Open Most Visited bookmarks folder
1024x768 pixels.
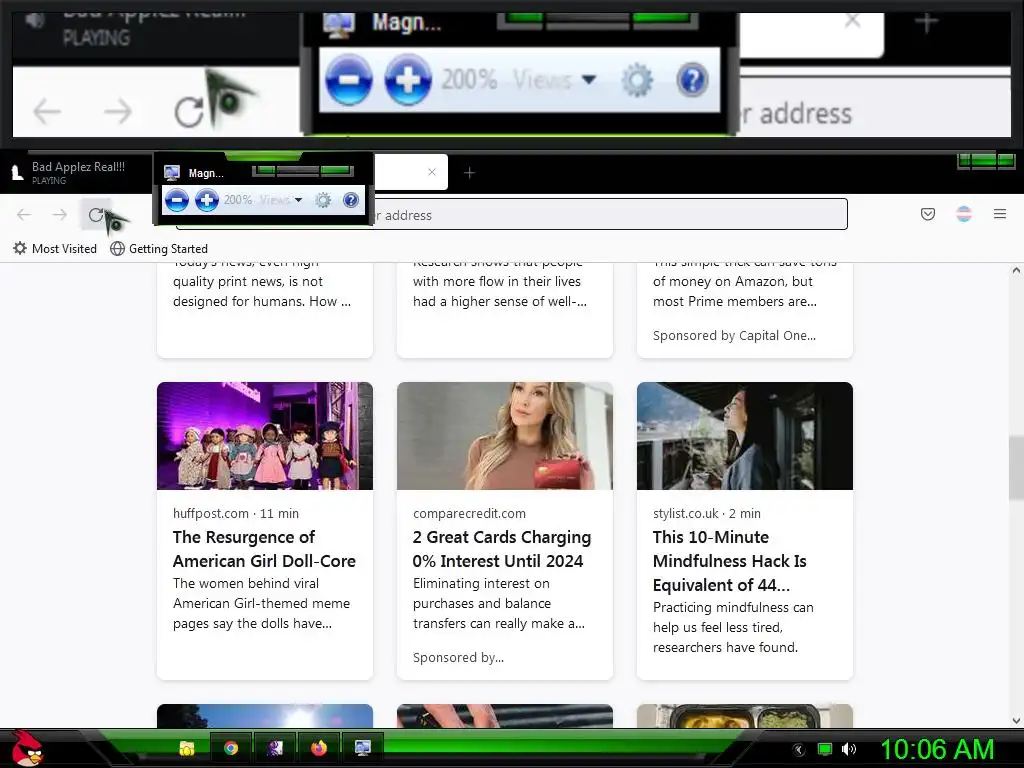click(56, 249)
